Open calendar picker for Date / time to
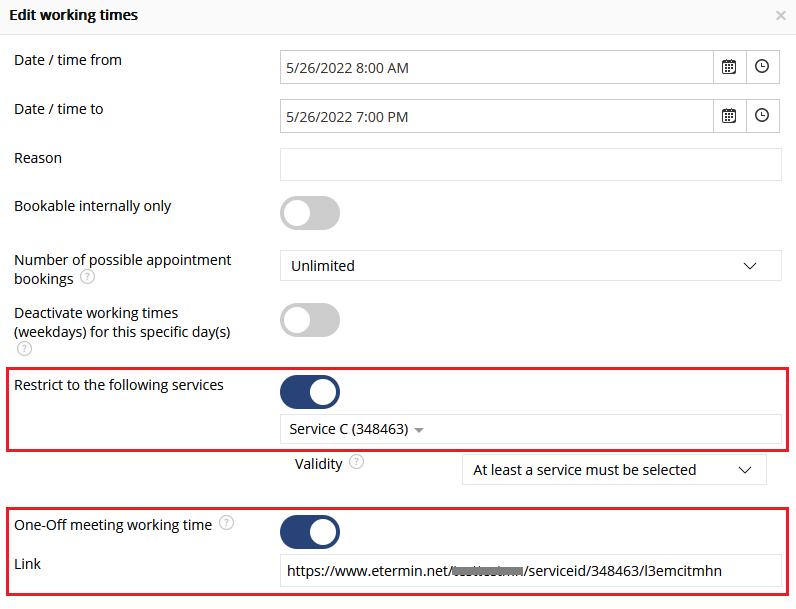This screenshot has height=609, width=796. [729, 116]
